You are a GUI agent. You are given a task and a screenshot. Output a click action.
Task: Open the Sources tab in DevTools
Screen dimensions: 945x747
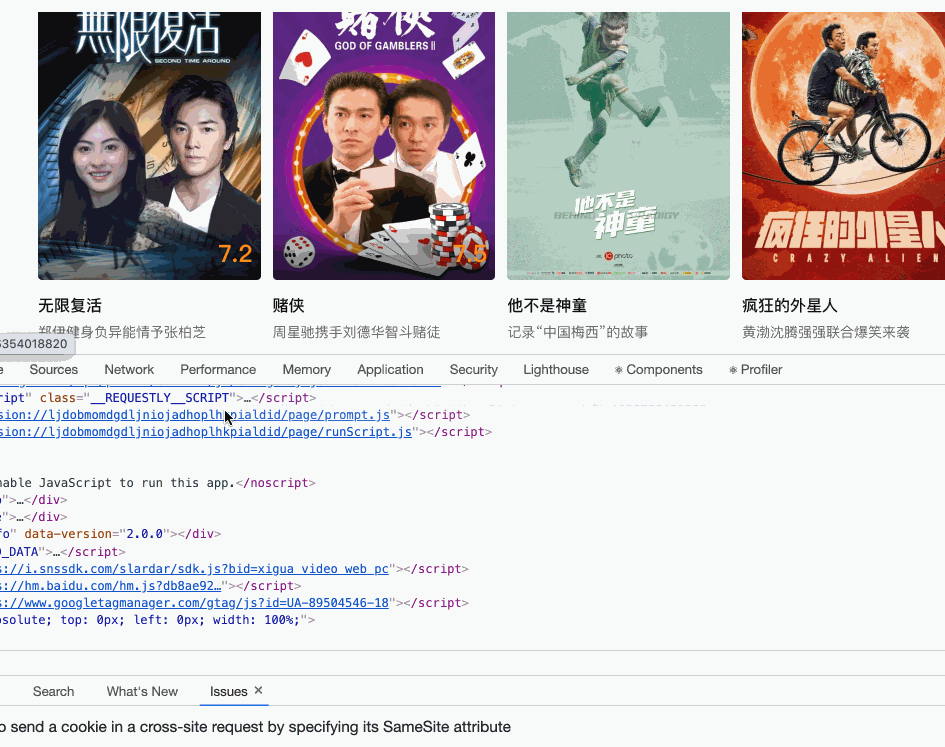[x=54, y=370]
